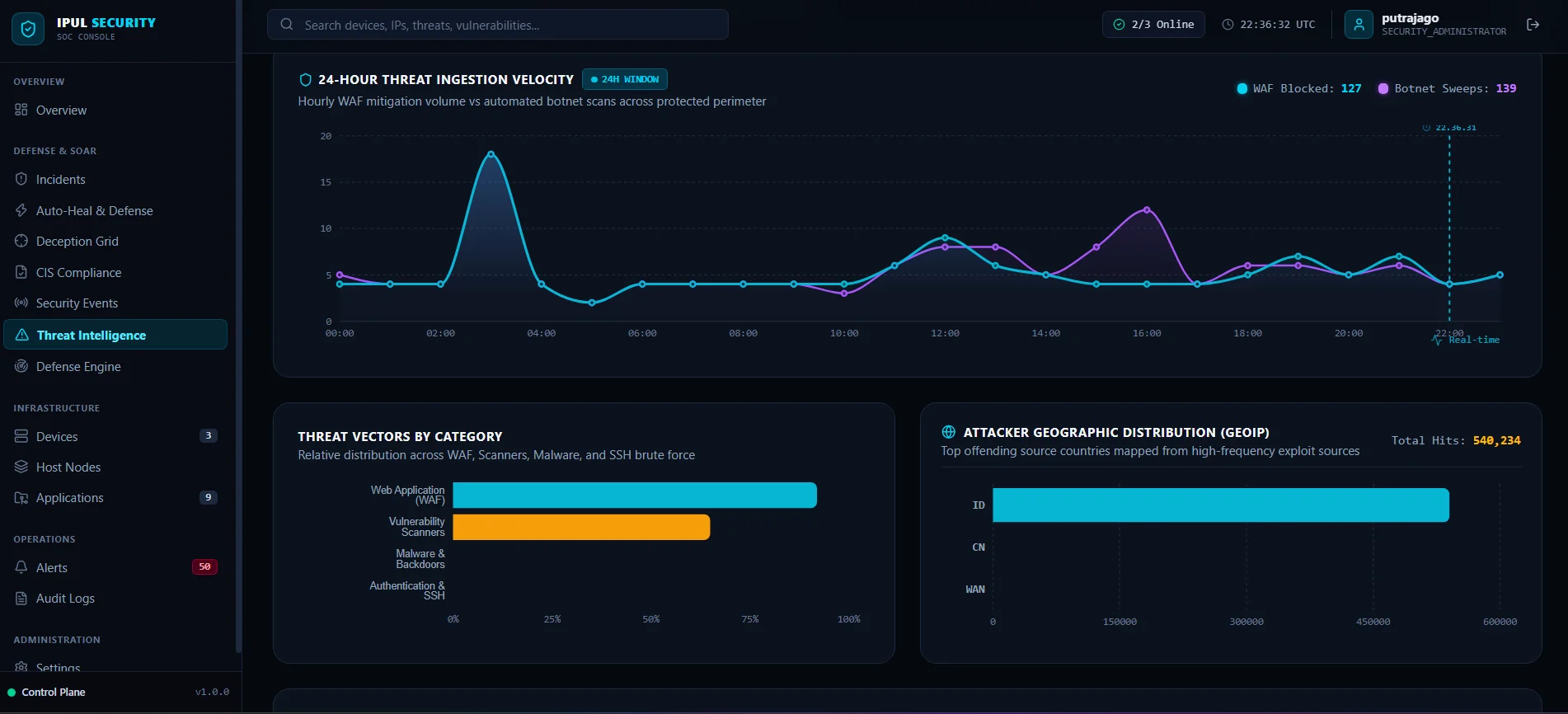Click the Auto-Heal lightning icon
Image resolution: width=1568 pixels, height=714 pixels.
click(x=21, y=210)
